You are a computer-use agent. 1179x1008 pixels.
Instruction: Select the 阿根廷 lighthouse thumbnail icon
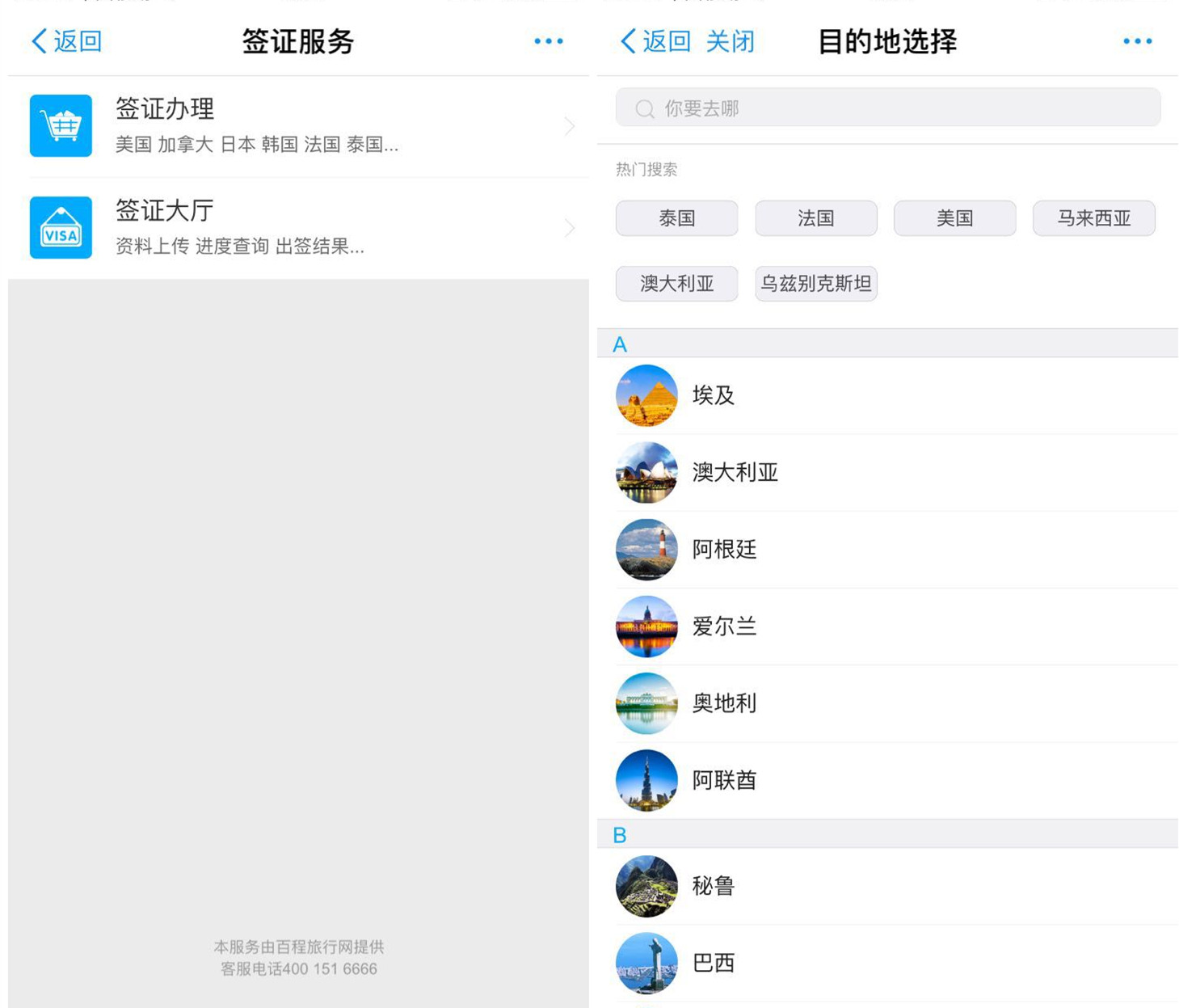tap(646, 550)
